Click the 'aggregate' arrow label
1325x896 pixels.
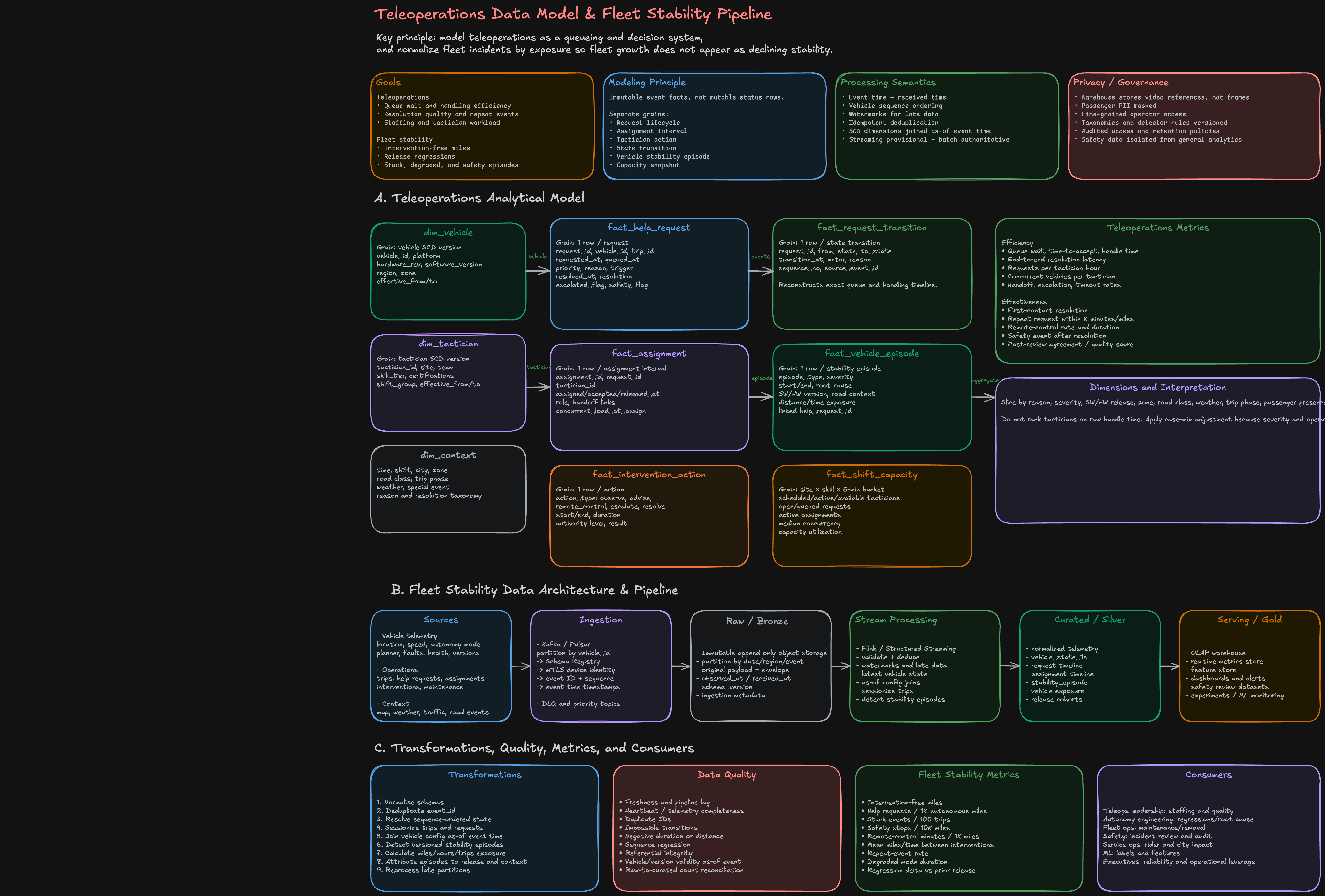[x=985, y=380]
